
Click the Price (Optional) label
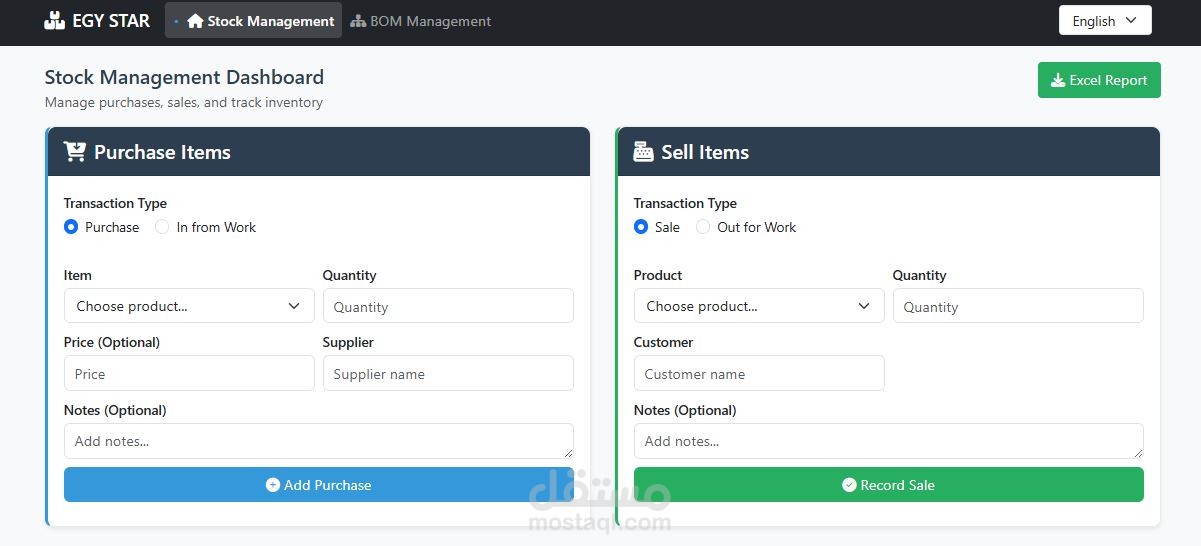112,342
